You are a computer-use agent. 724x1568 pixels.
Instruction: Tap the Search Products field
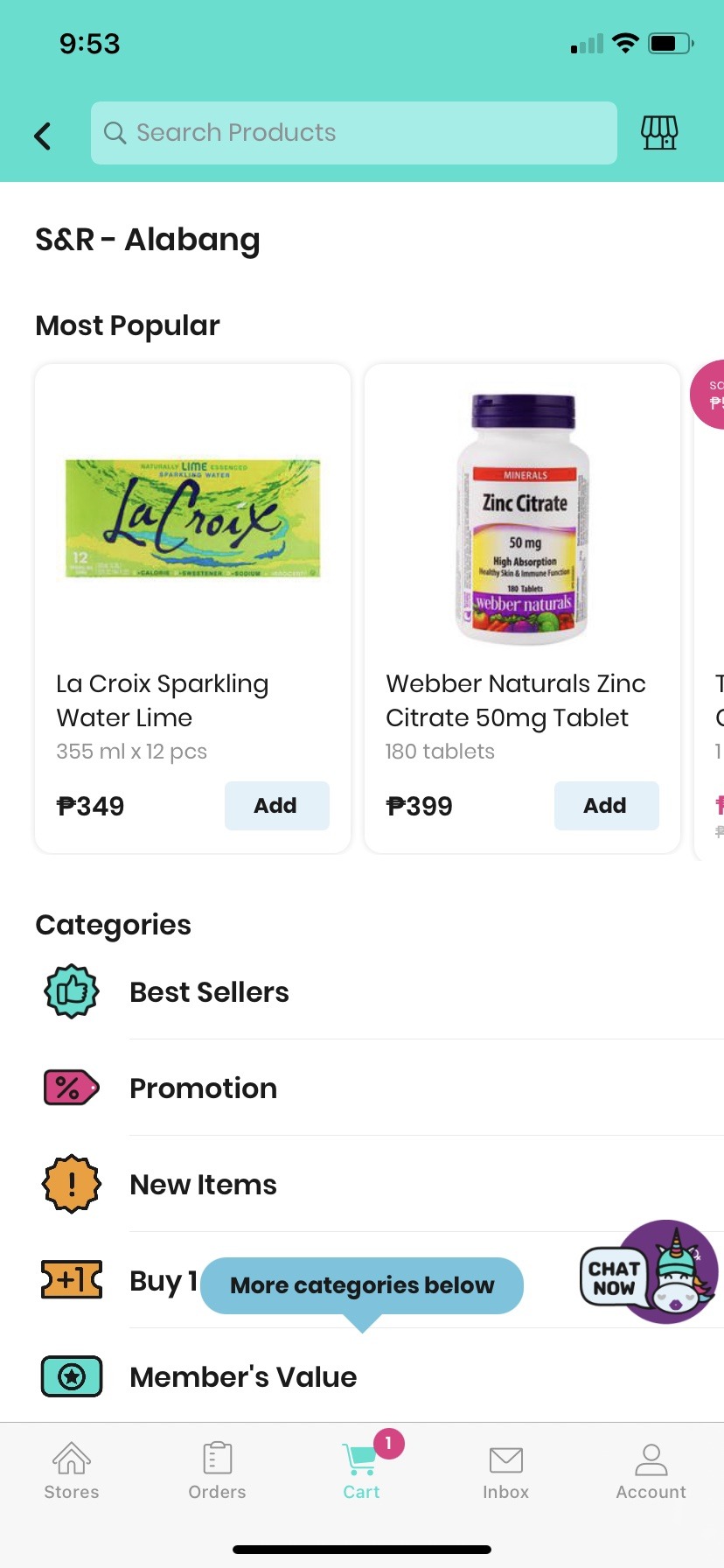(x=353, y=132)
